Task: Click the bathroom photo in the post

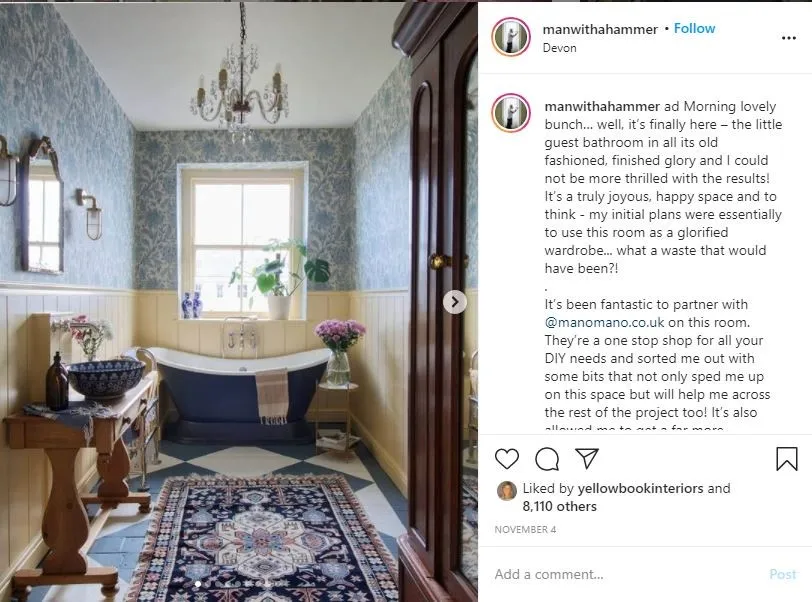Action: tap(239, 302)
